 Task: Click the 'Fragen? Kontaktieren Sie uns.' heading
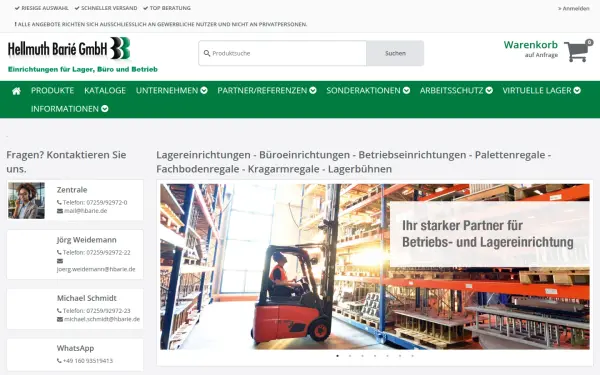pos(66,162)
